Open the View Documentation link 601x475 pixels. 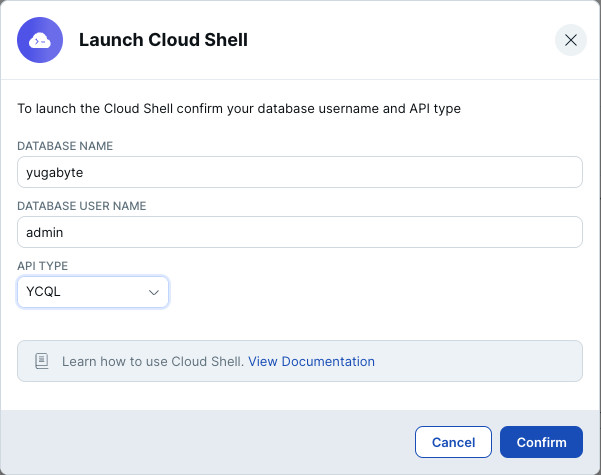pos(311,362)
